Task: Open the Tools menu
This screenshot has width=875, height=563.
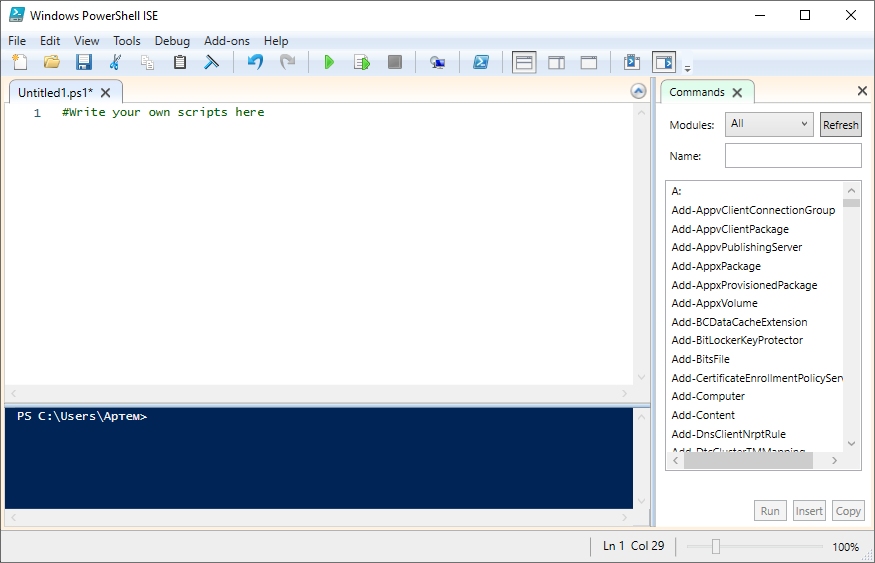Action: click(x=127, y=41)
